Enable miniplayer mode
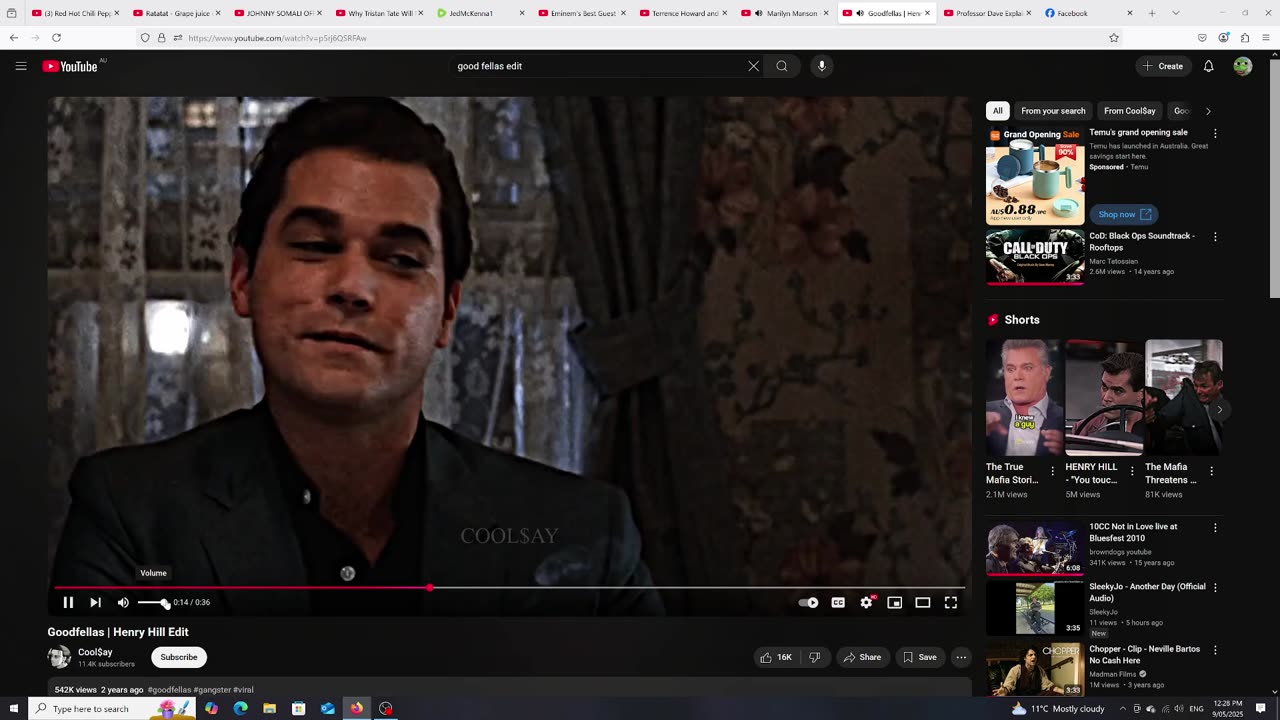 (894, 602)
